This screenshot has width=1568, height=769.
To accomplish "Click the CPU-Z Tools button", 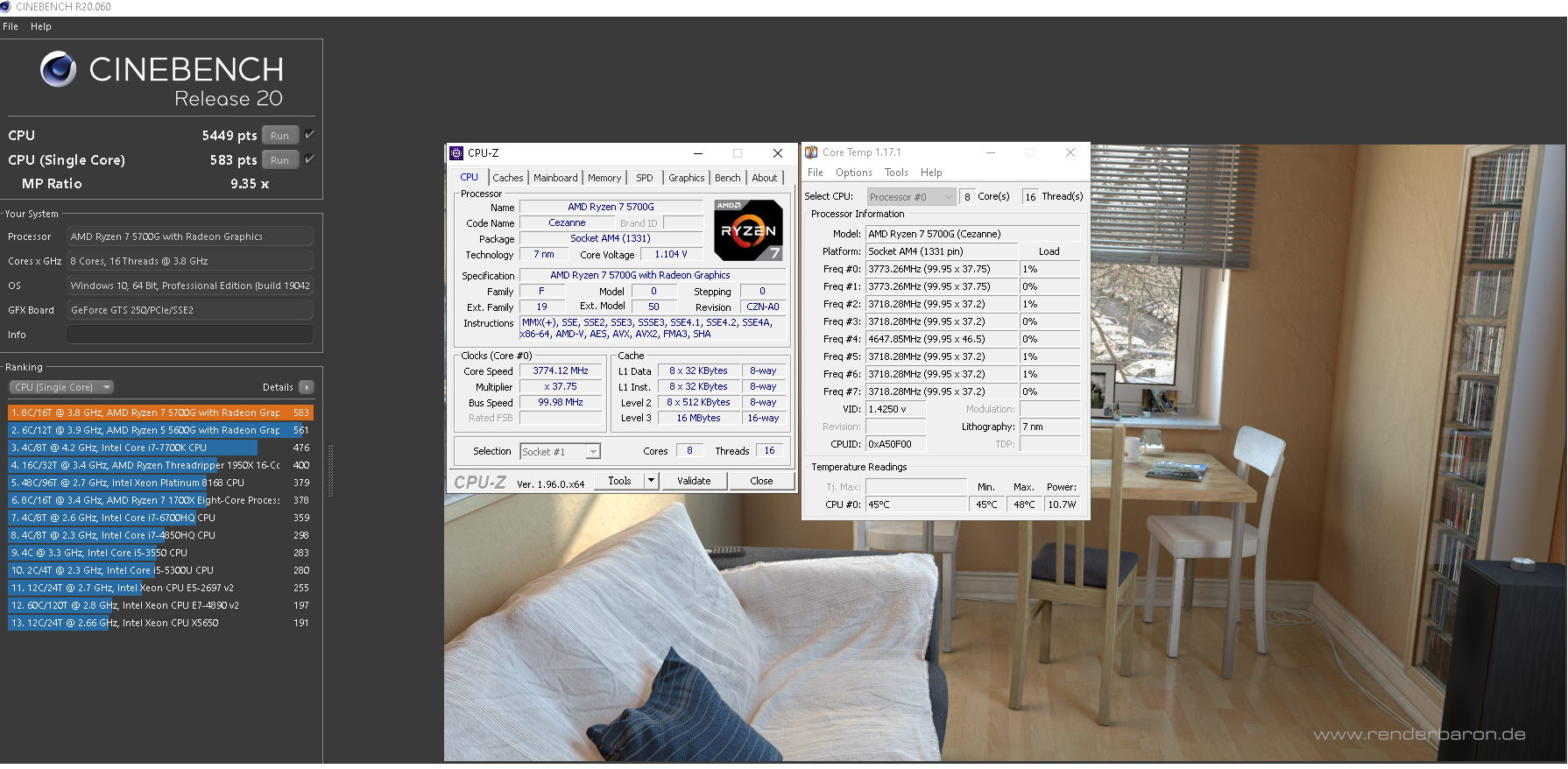I will (619, 481).
